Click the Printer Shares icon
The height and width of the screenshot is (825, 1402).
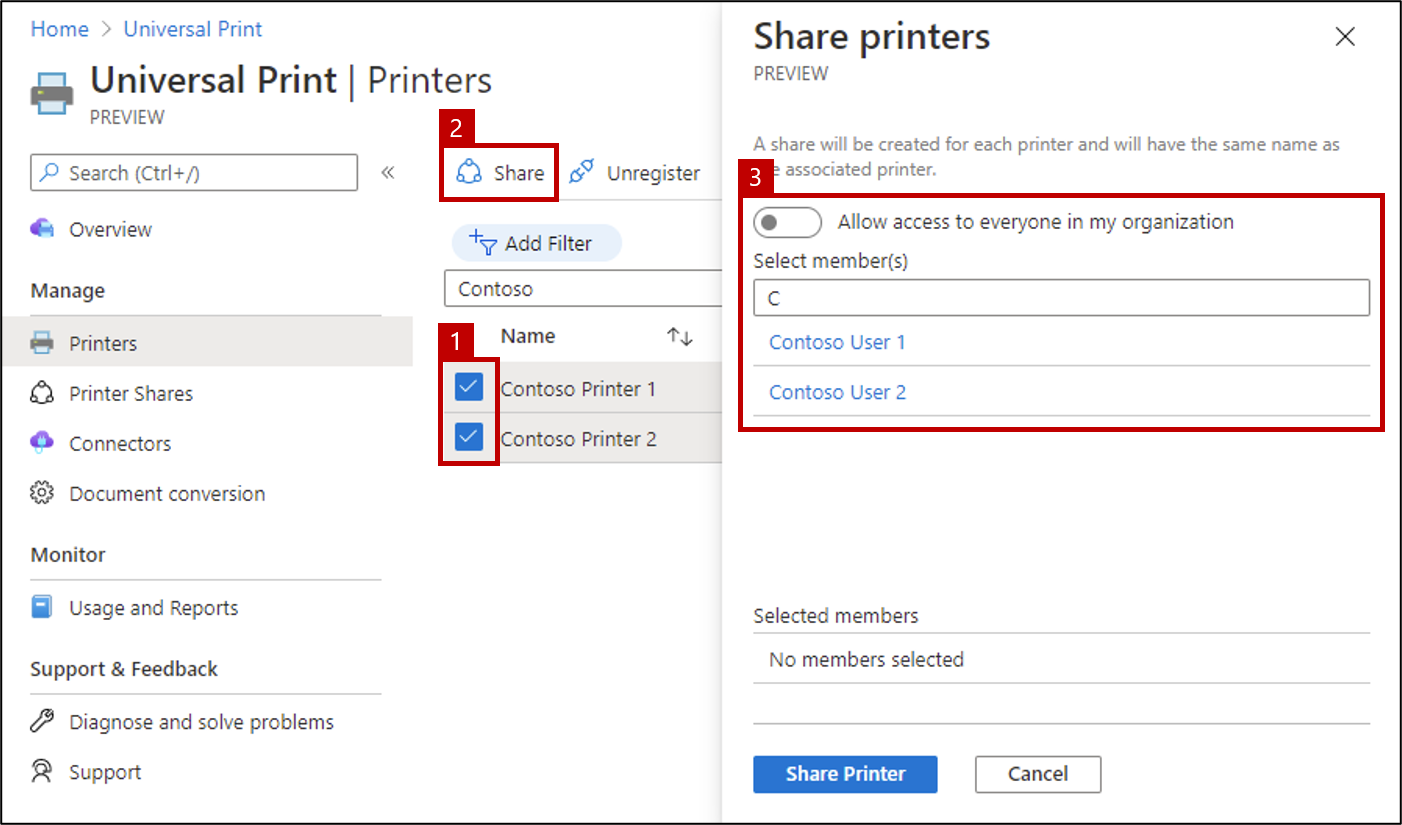tap(42, 393)
